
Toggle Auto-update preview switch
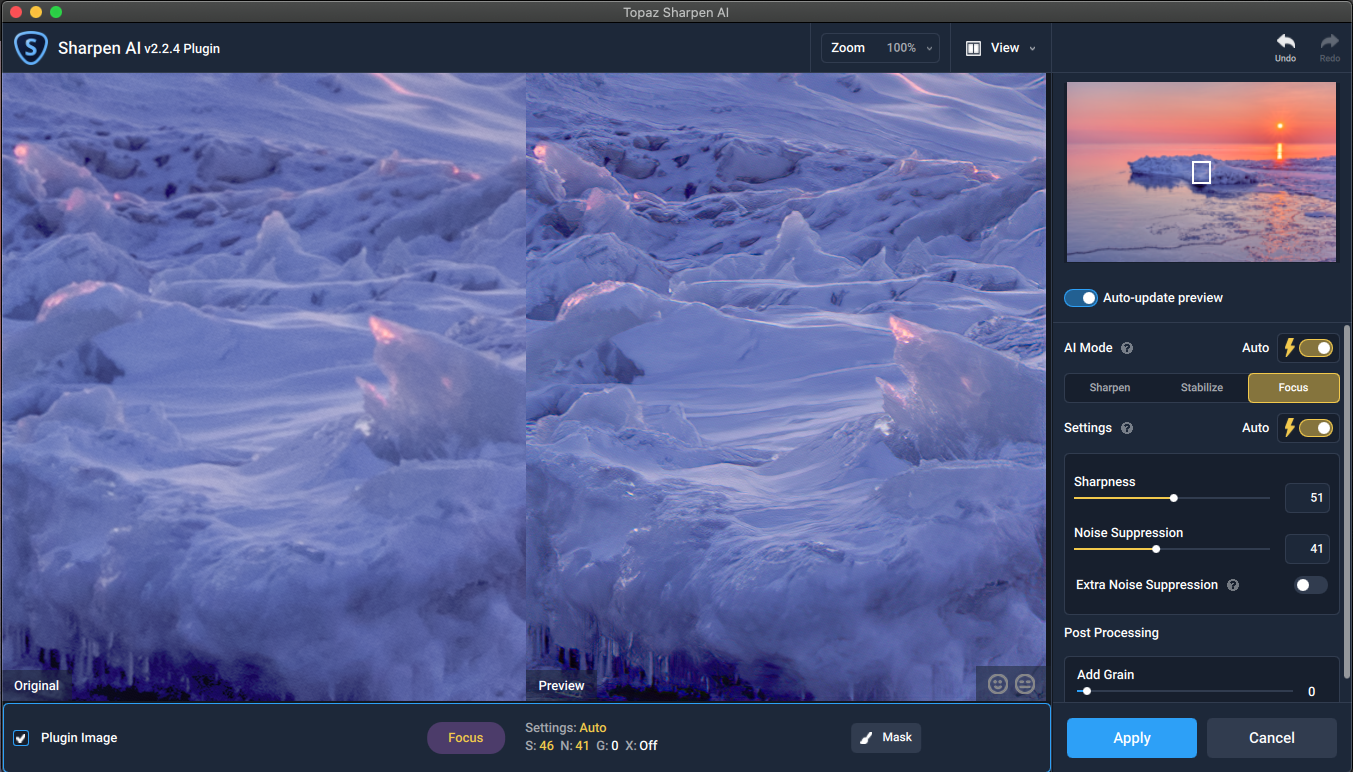1081,298
